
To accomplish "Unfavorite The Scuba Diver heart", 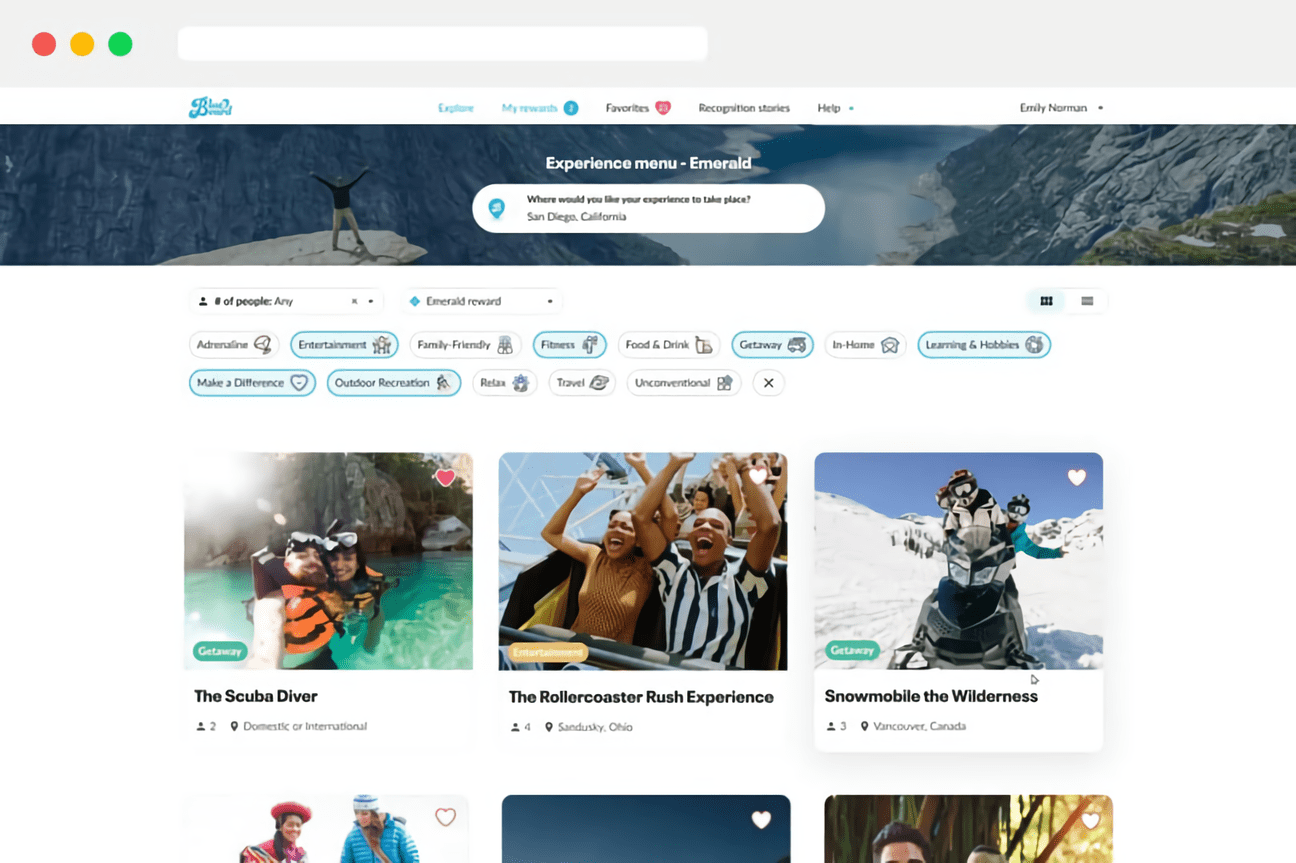I will (x=445, y=477).
